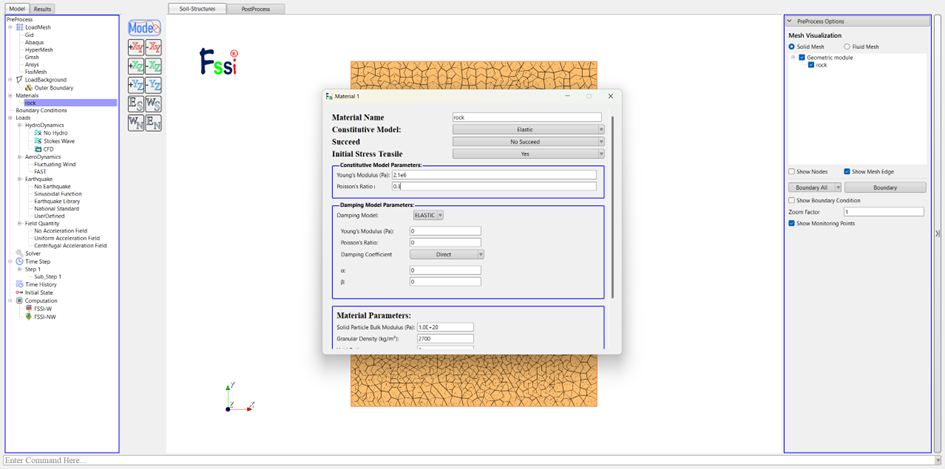Image resolution: width=945 pixels, height=469 pixels.
Task: Select Abaqus under LoadMesh
Action: [x=34, y=42]
